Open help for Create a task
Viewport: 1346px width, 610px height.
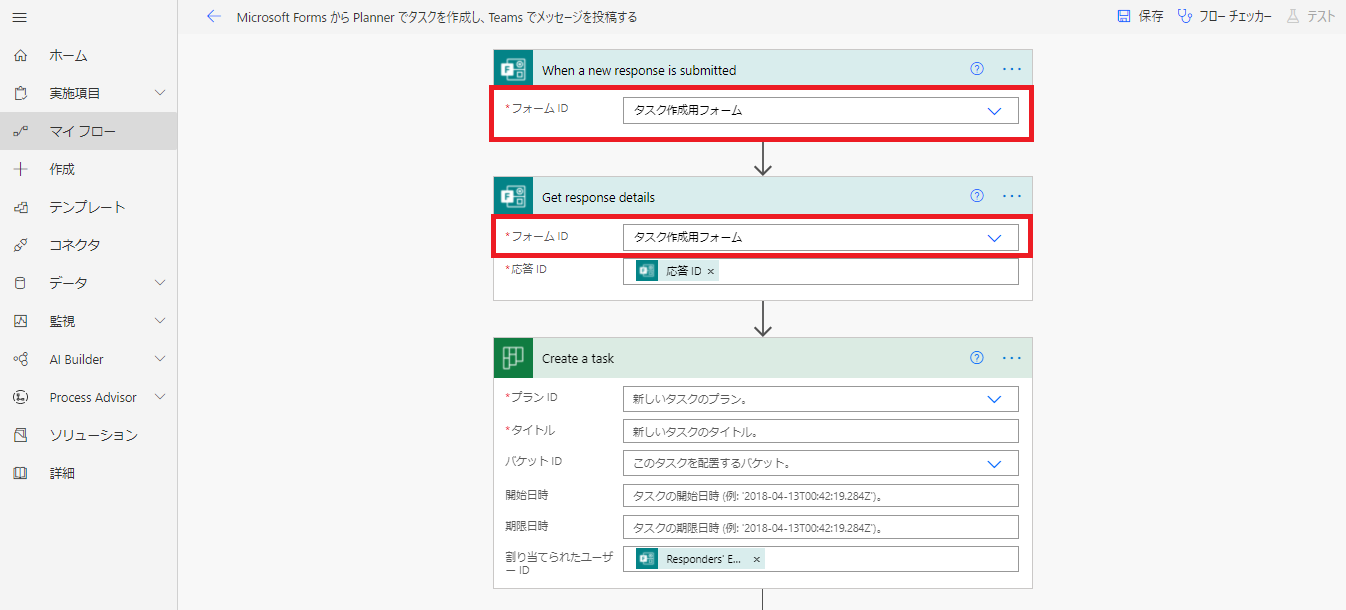[x=977, y=358]
